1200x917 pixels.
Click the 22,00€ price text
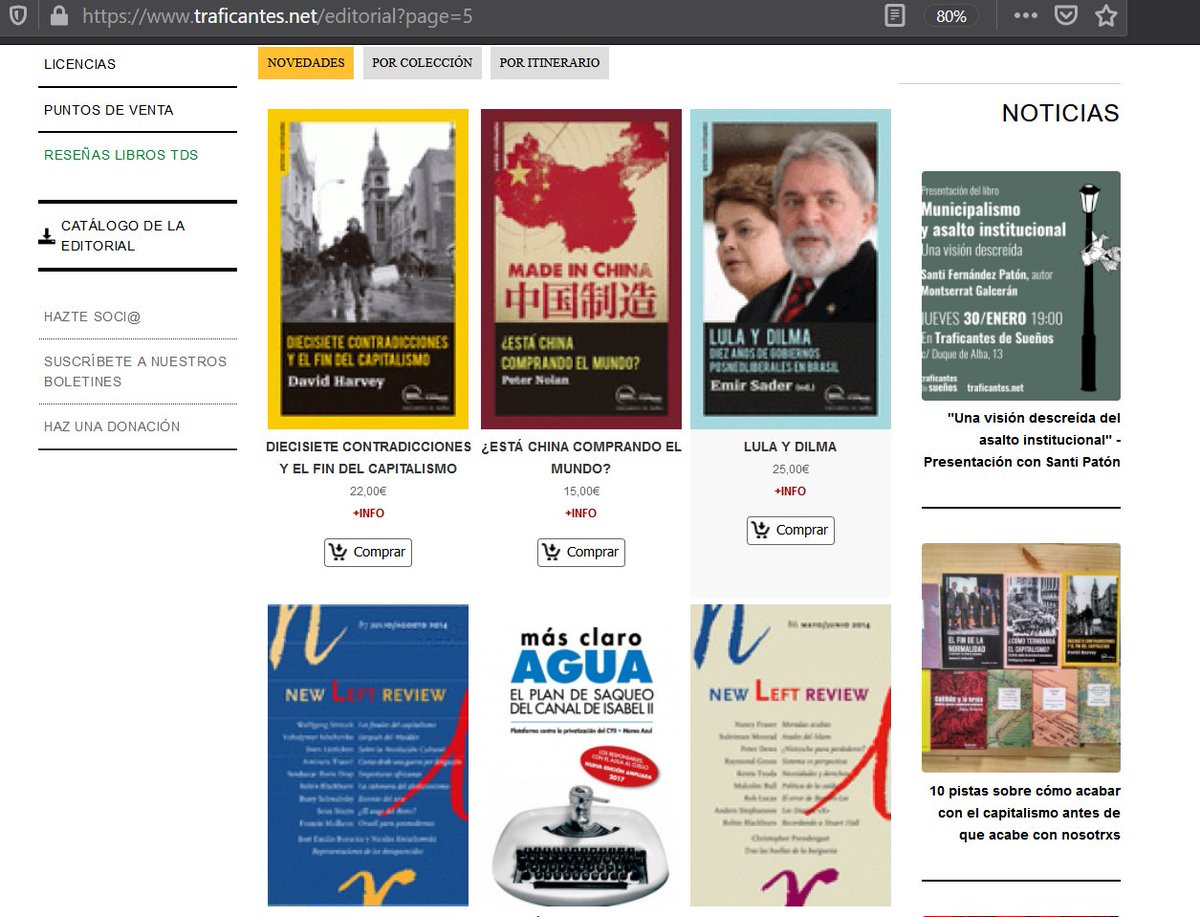pos(368,491)
